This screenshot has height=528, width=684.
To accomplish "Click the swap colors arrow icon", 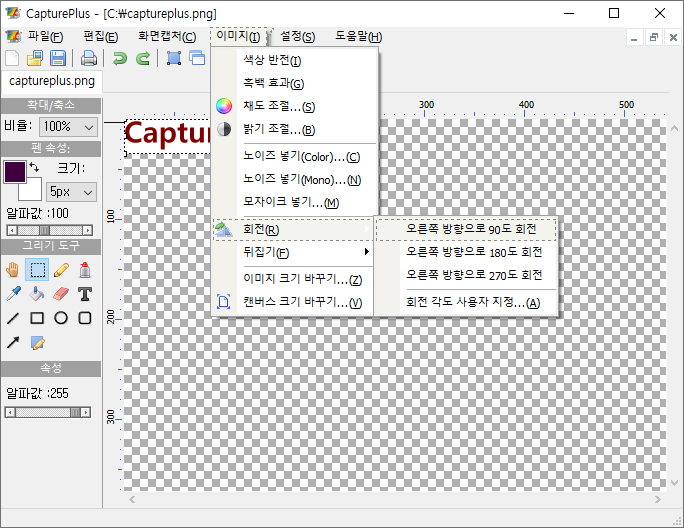I will pos(34,165).
